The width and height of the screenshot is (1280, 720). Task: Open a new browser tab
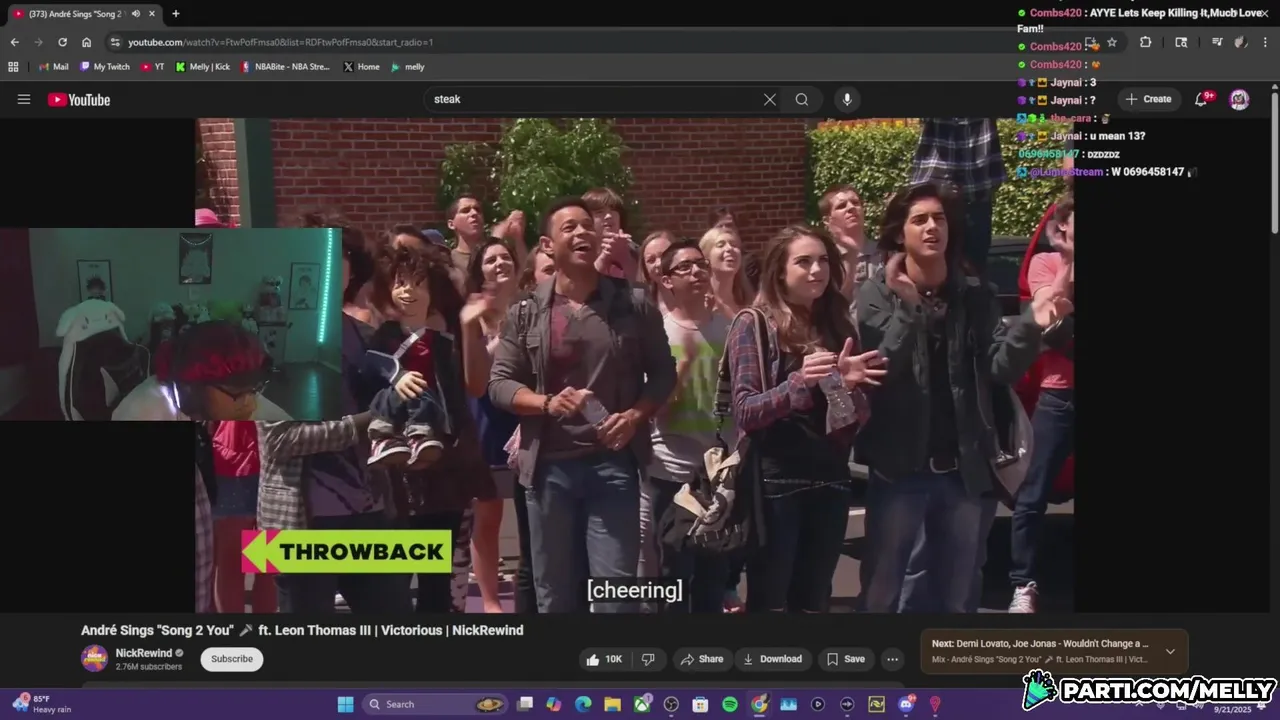pos(176,13)
